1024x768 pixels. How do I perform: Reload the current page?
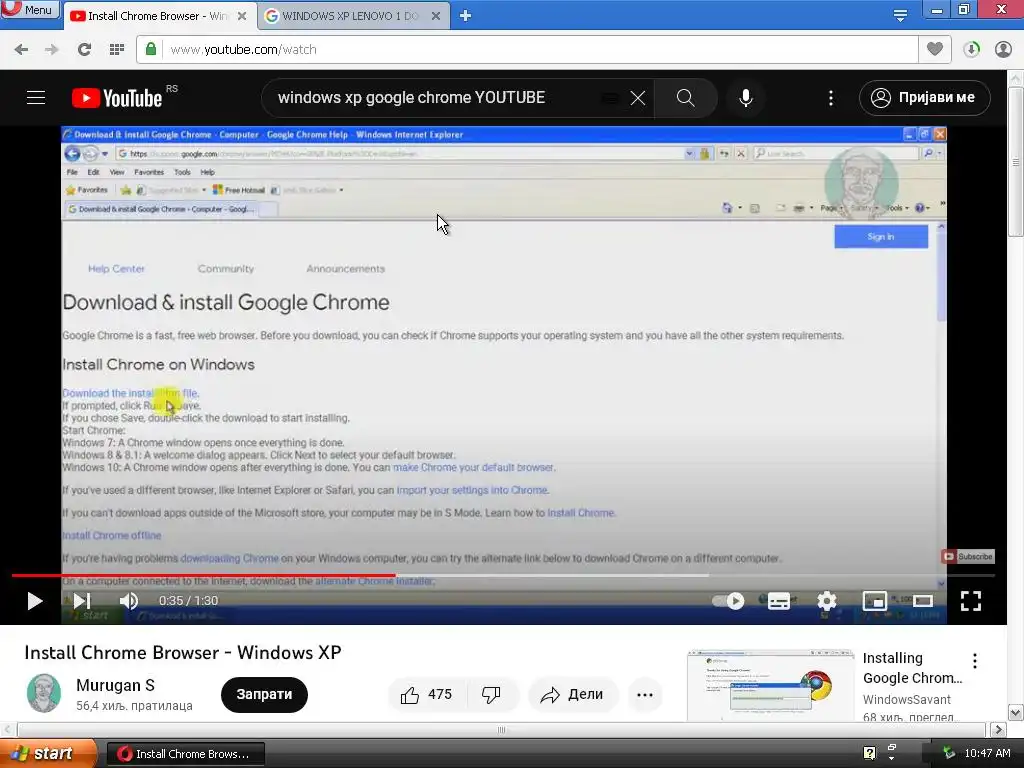[84, 50]
